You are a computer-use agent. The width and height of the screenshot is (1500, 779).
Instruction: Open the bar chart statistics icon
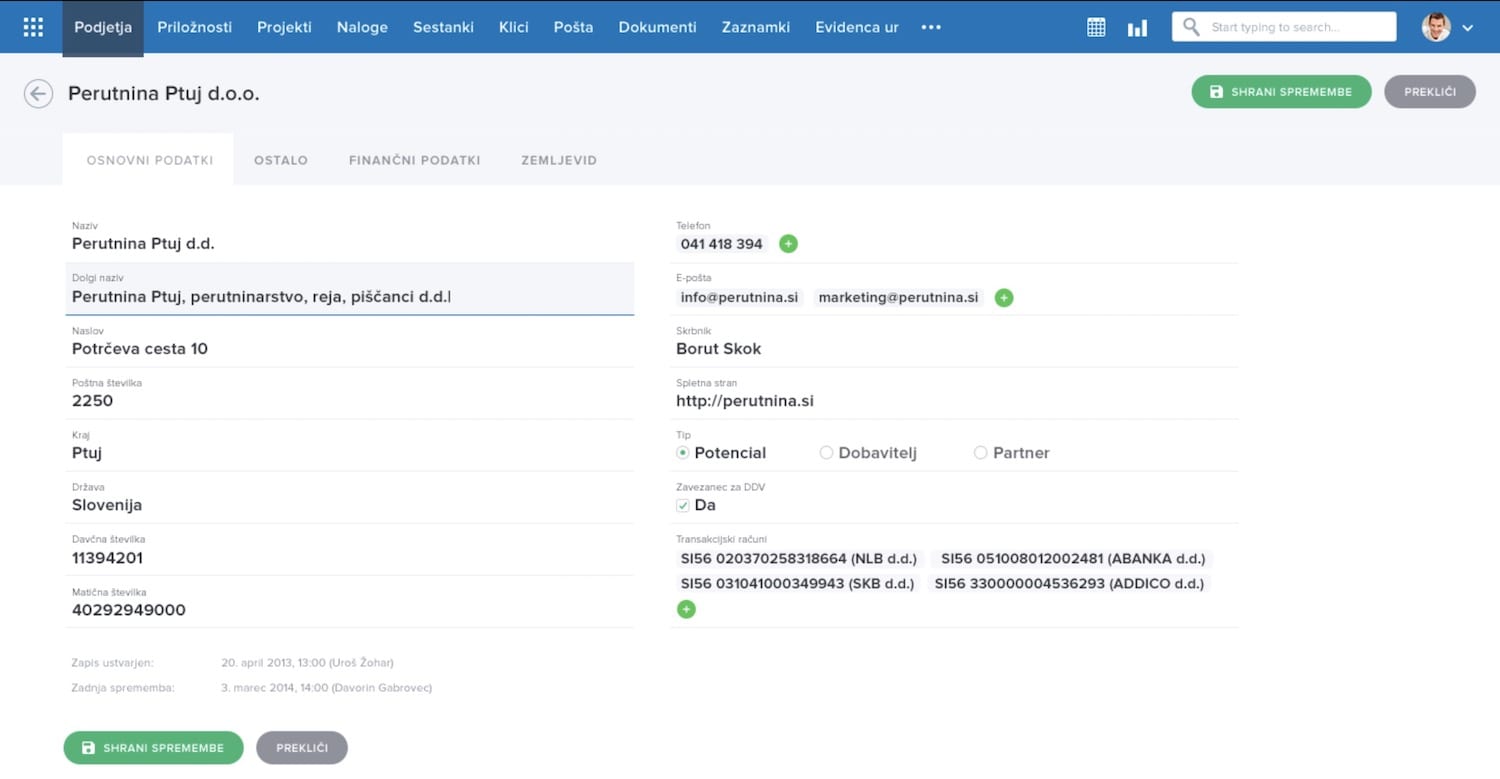coord(1137,27)
